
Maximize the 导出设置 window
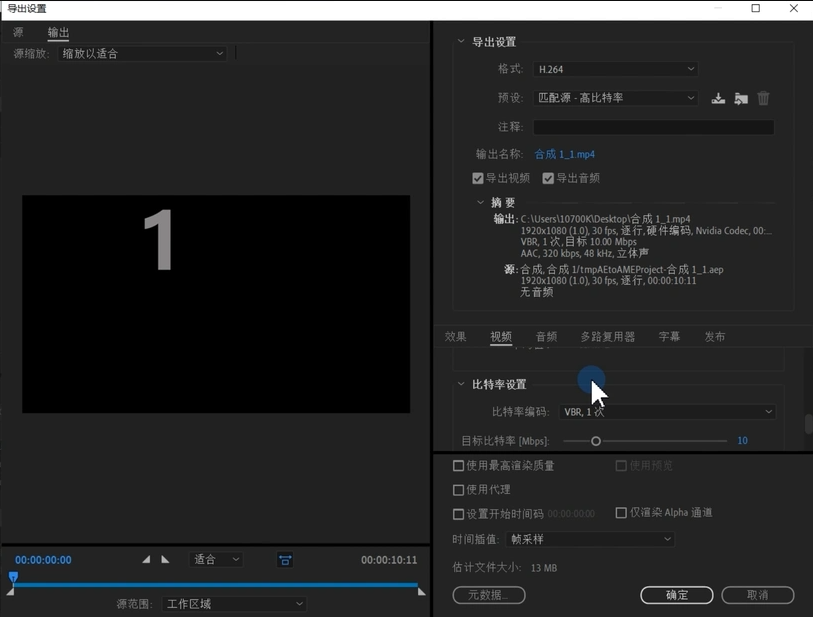pos(755,8)
